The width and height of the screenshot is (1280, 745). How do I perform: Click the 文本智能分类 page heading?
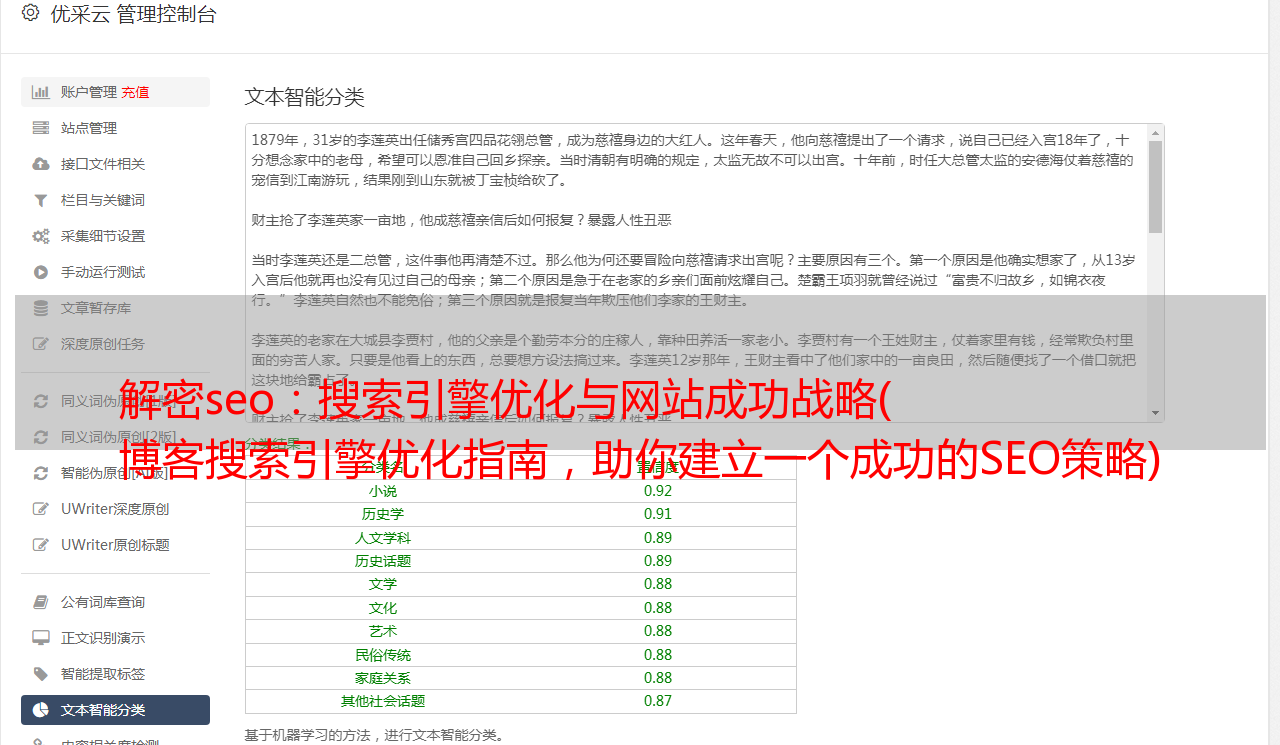point(305,97)
